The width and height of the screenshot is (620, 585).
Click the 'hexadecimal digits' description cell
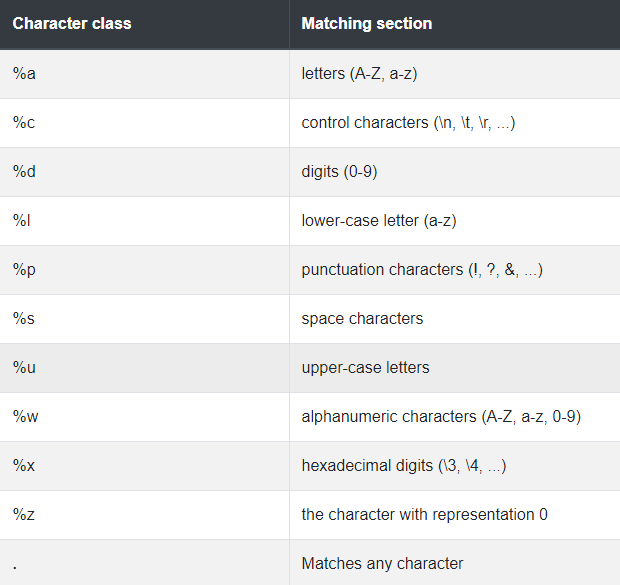click(x=401, y=465)
